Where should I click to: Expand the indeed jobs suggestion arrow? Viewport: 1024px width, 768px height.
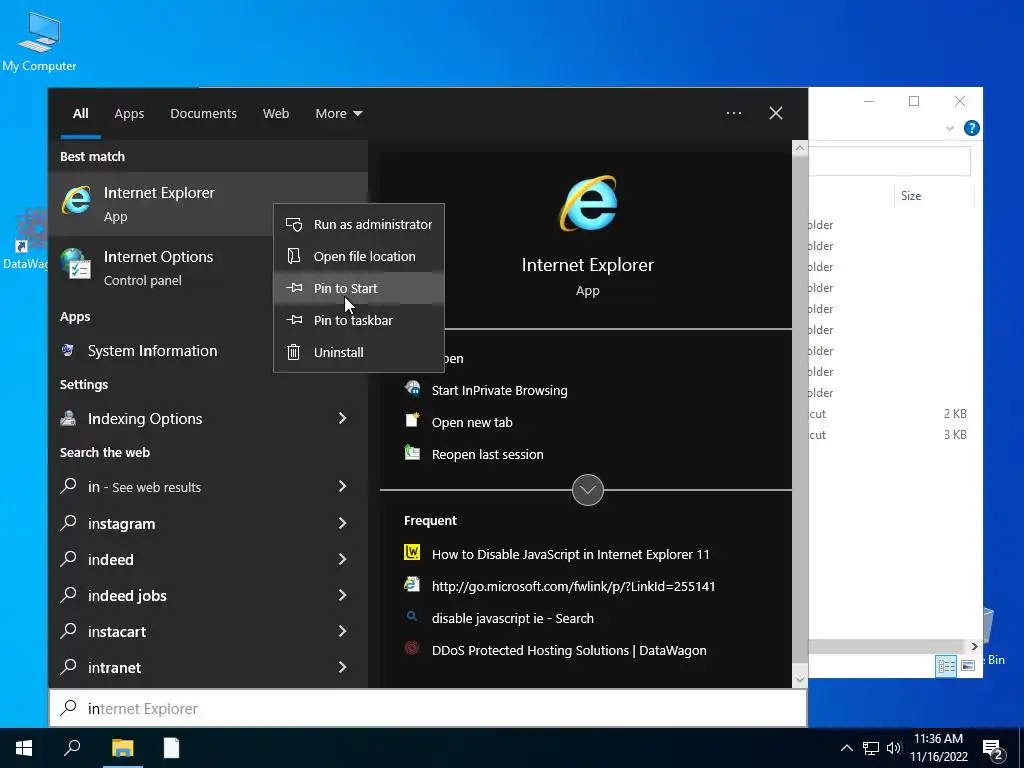(342, 595)
